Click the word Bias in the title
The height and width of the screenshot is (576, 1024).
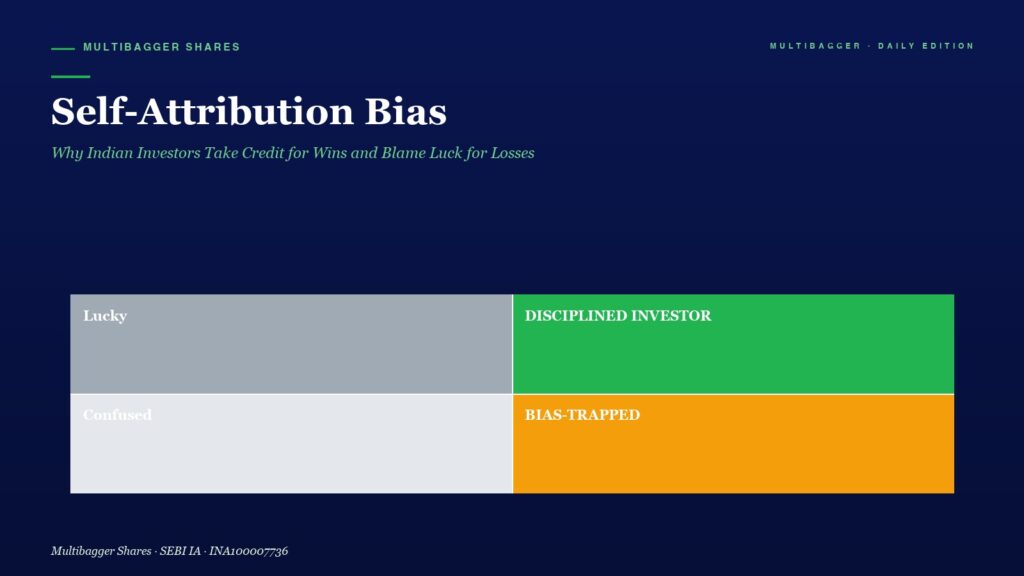[x=406, y=111]
